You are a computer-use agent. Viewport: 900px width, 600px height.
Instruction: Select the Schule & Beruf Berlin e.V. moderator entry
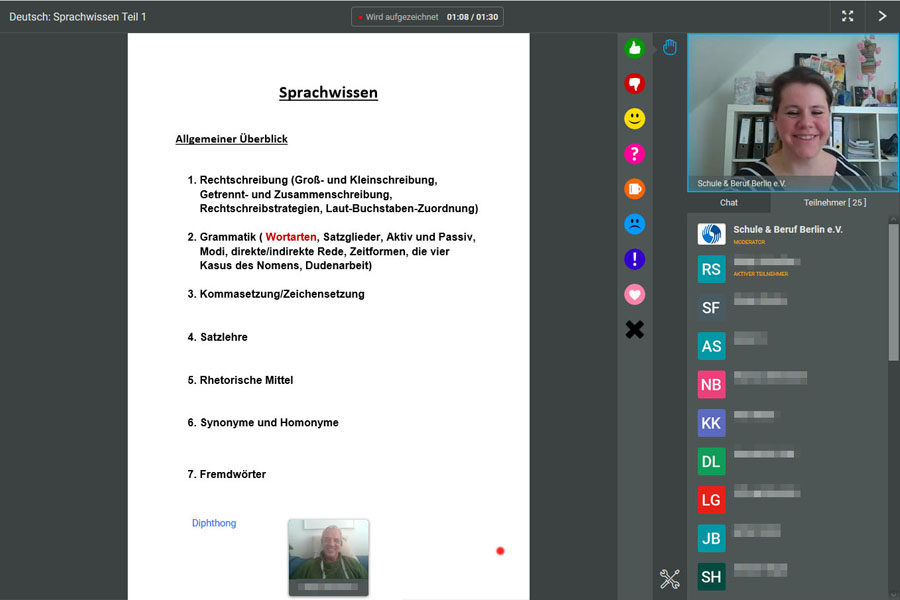pos(788,234)
